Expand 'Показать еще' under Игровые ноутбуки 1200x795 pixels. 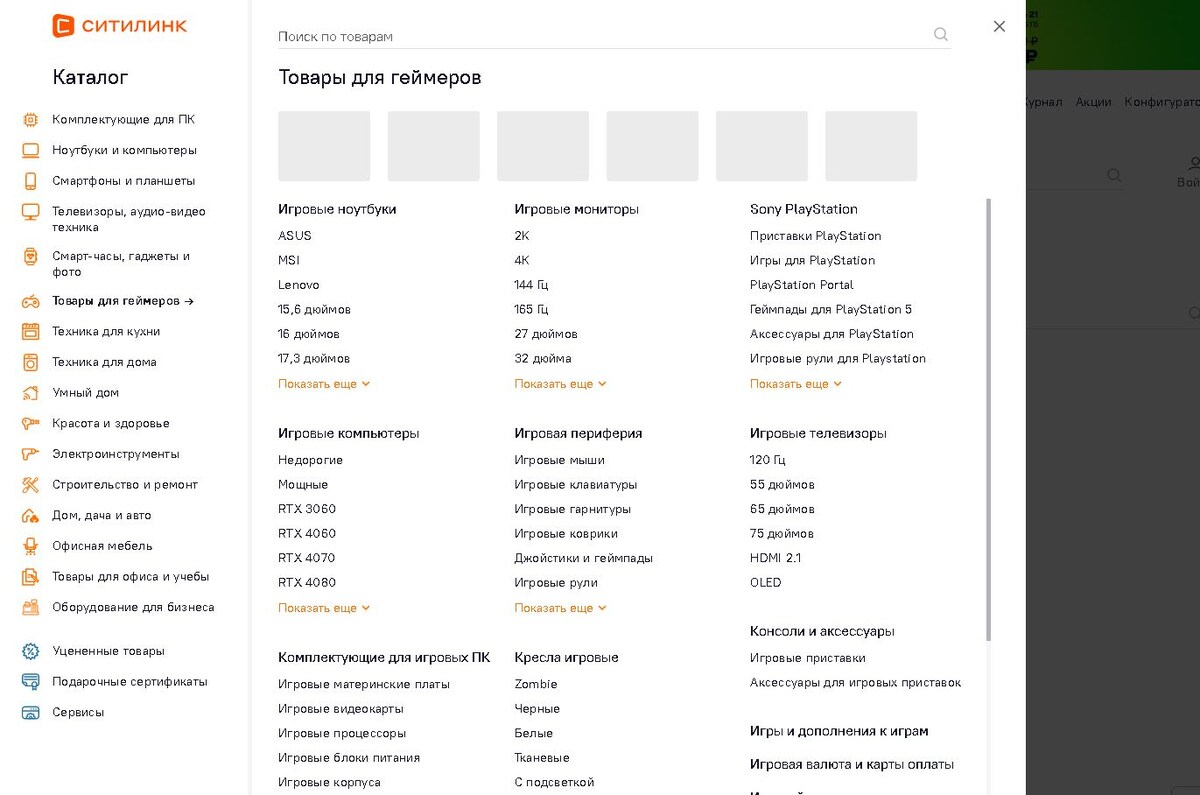(x=324, y=384)
